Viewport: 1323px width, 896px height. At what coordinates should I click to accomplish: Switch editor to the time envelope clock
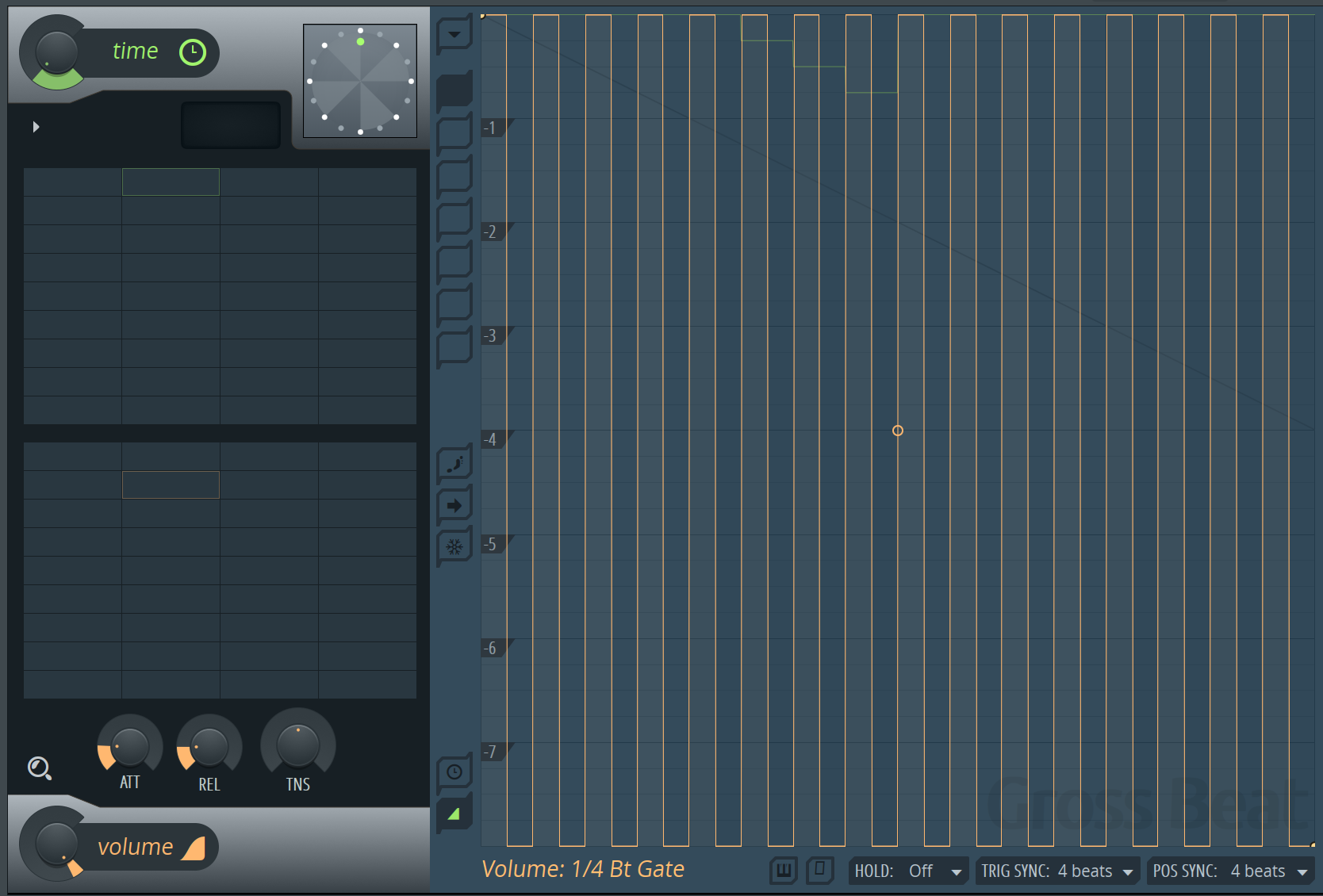(x=454, y=772)
